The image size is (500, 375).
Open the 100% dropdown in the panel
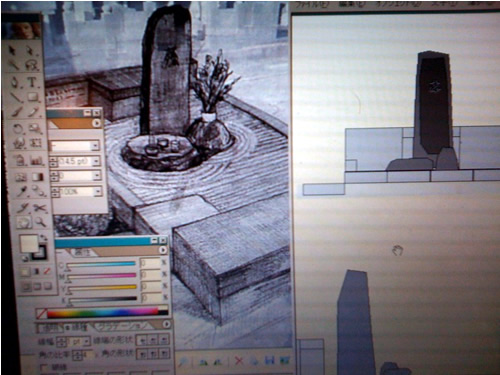[97, 192]
